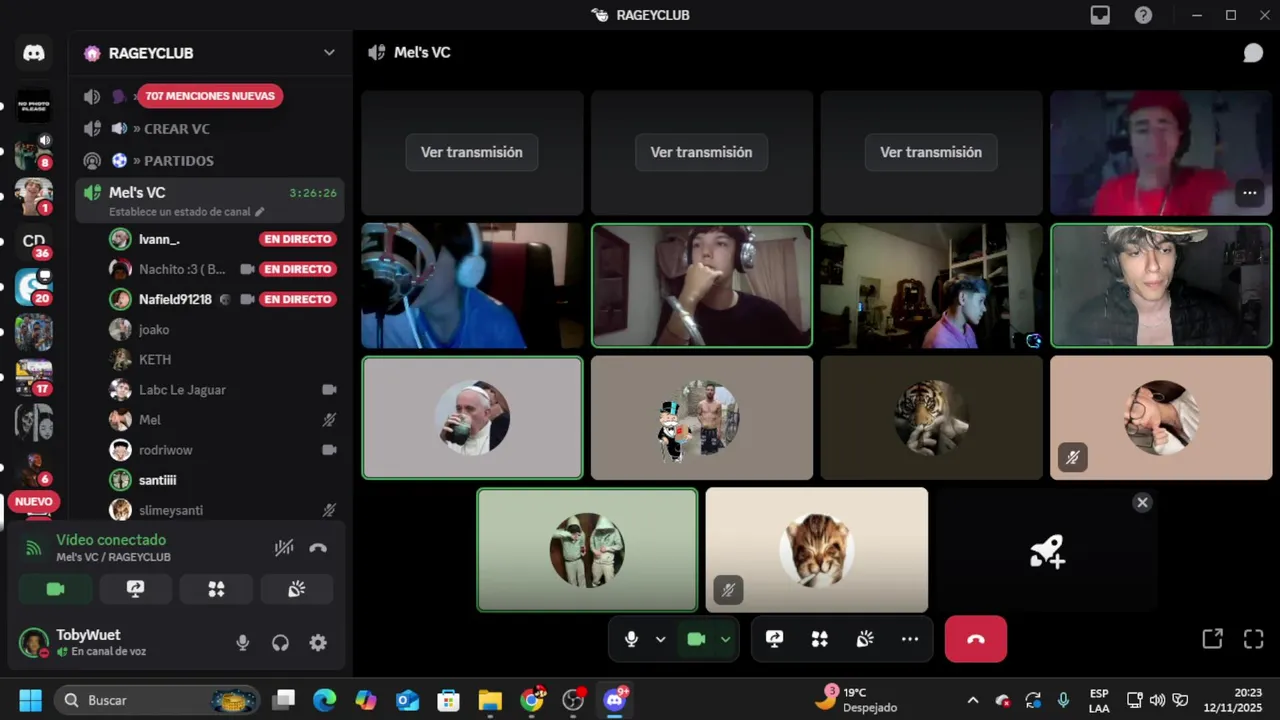1280x720 pixels.
Task: Open File Explorer from taskbar
Action: pyautogui.click(x=490, y=700)
